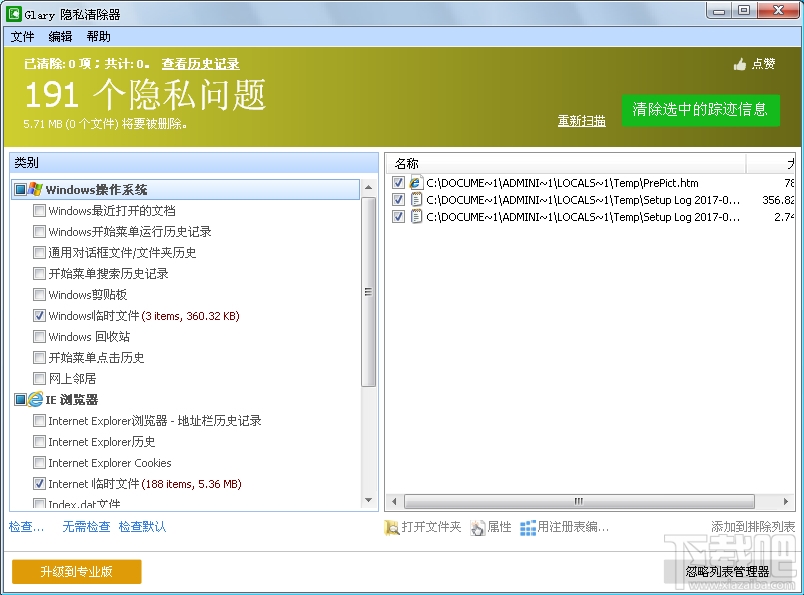This screenshot has width=804, height=595.
Task: Click the thumbs-up 点赞 icon
Action: pyautogui.click(x=739, y=64)
